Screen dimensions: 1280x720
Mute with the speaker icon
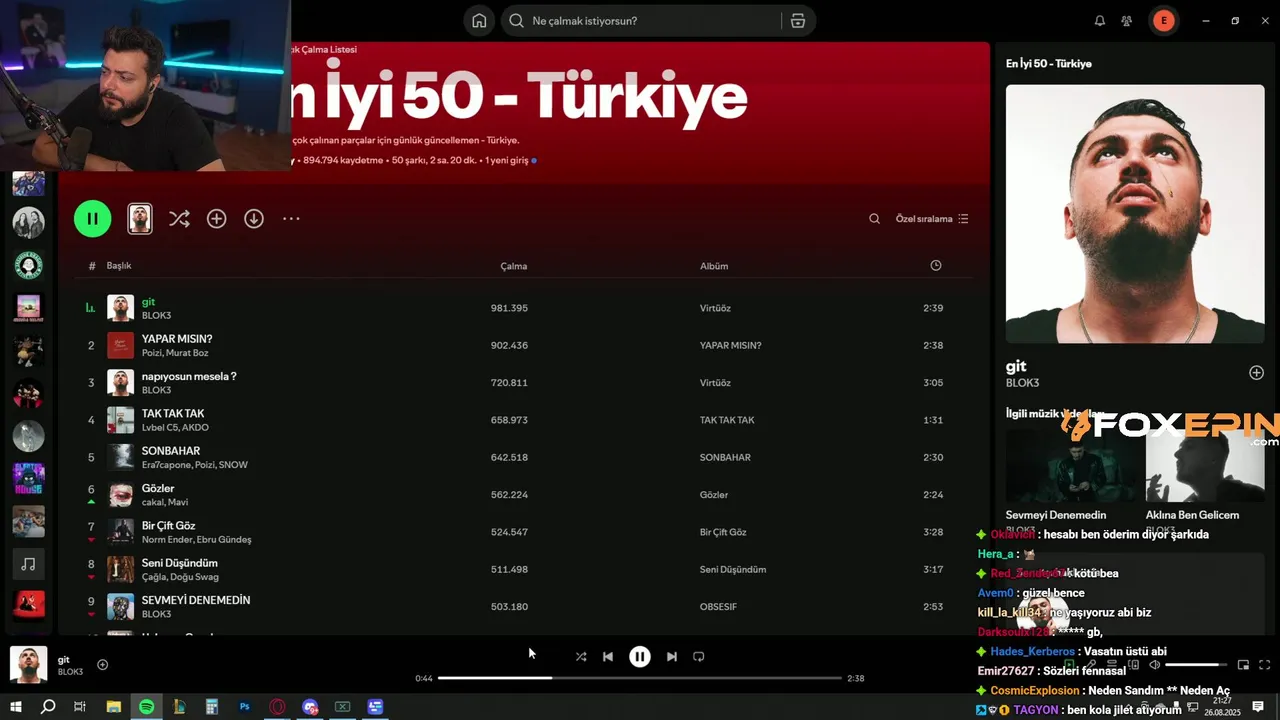click(x=1154, y=665)
